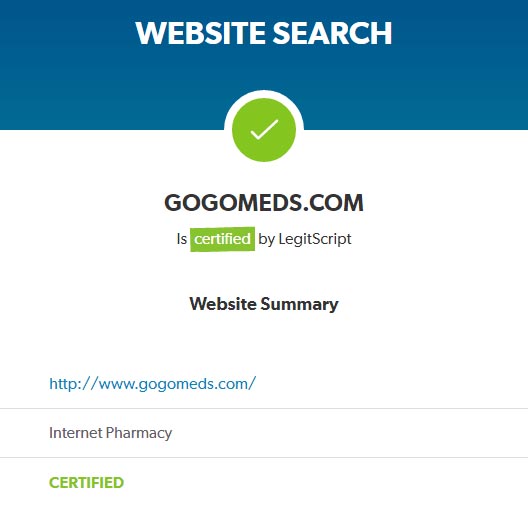Click the white checkmark inside green circle
Viewport: 528px width, 510px height.
tap(264, 129)
